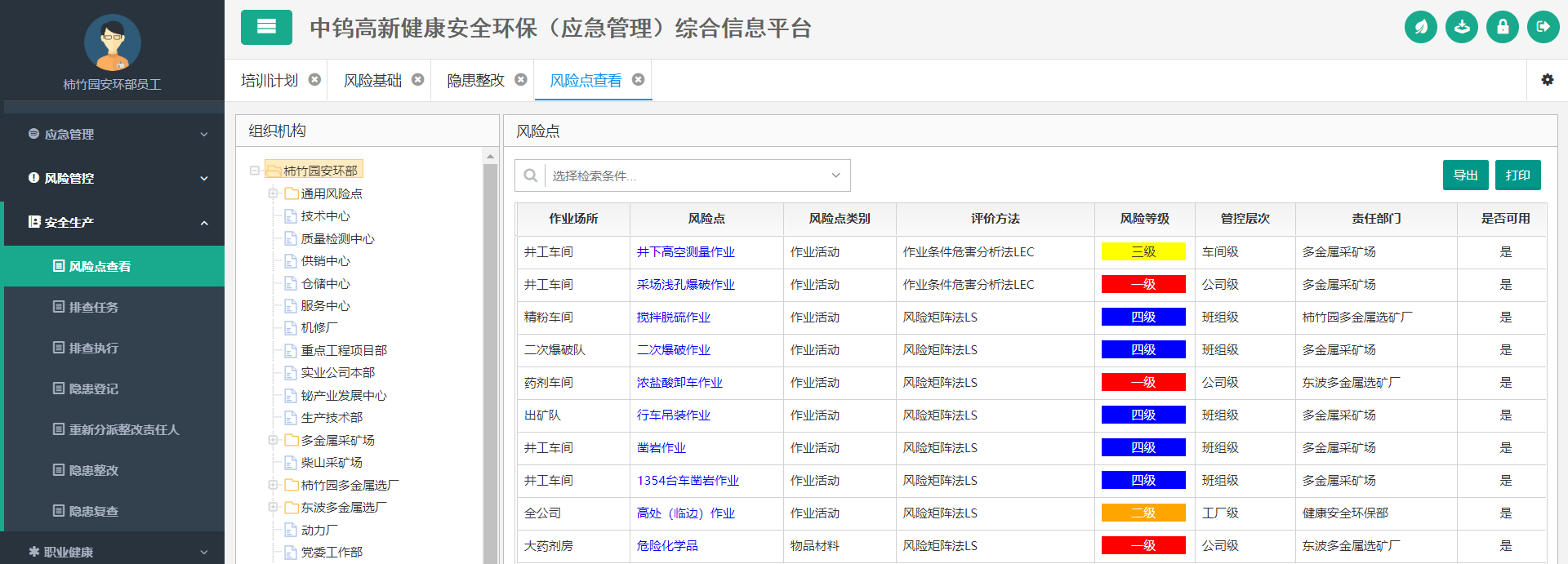Open the 选择检索条件 search dropdown
Image resolution: width=1568 pixels, height=564 pixels.
coord(683,175)
